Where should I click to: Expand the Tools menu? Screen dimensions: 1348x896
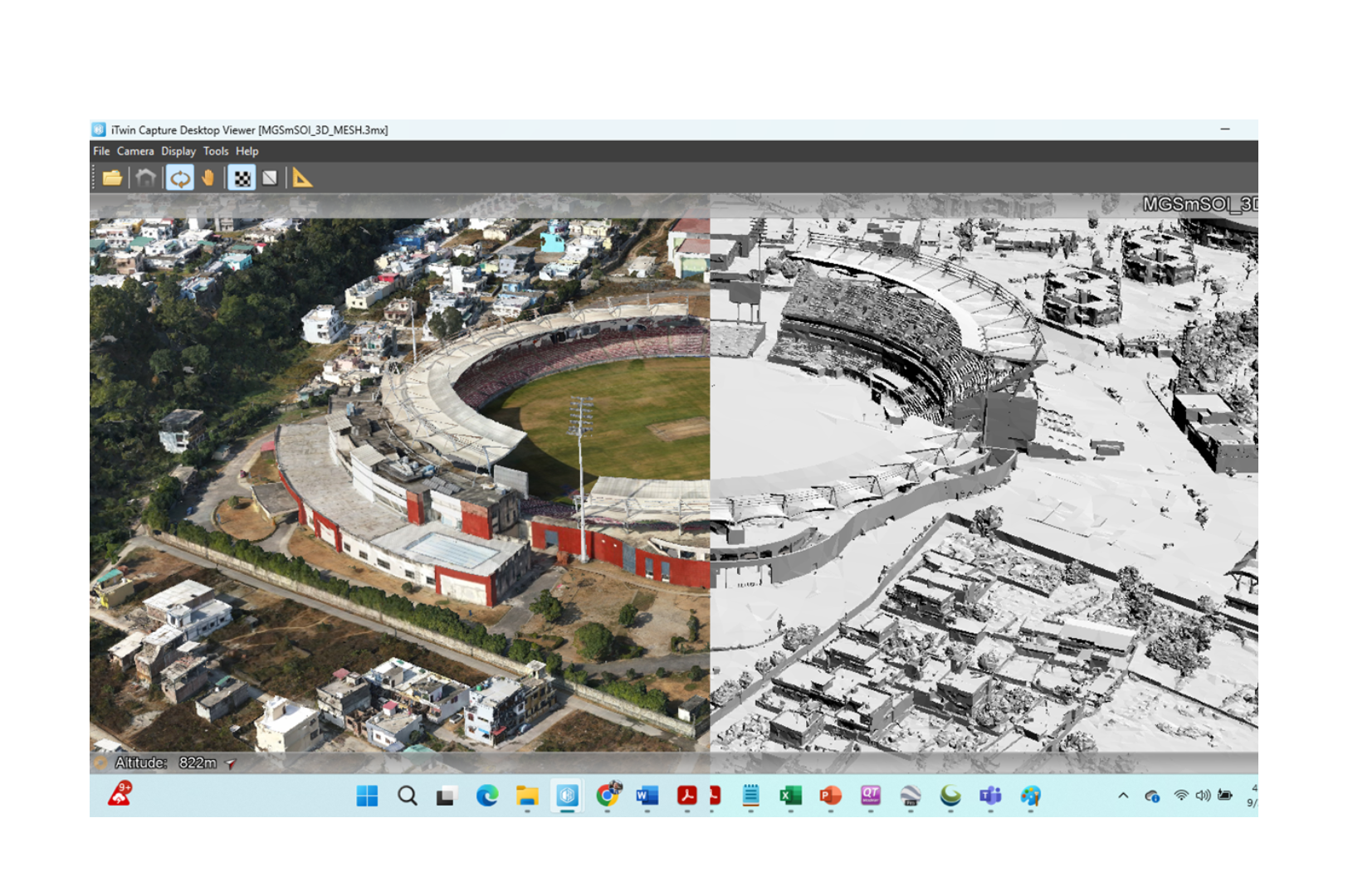coord(216,151)
